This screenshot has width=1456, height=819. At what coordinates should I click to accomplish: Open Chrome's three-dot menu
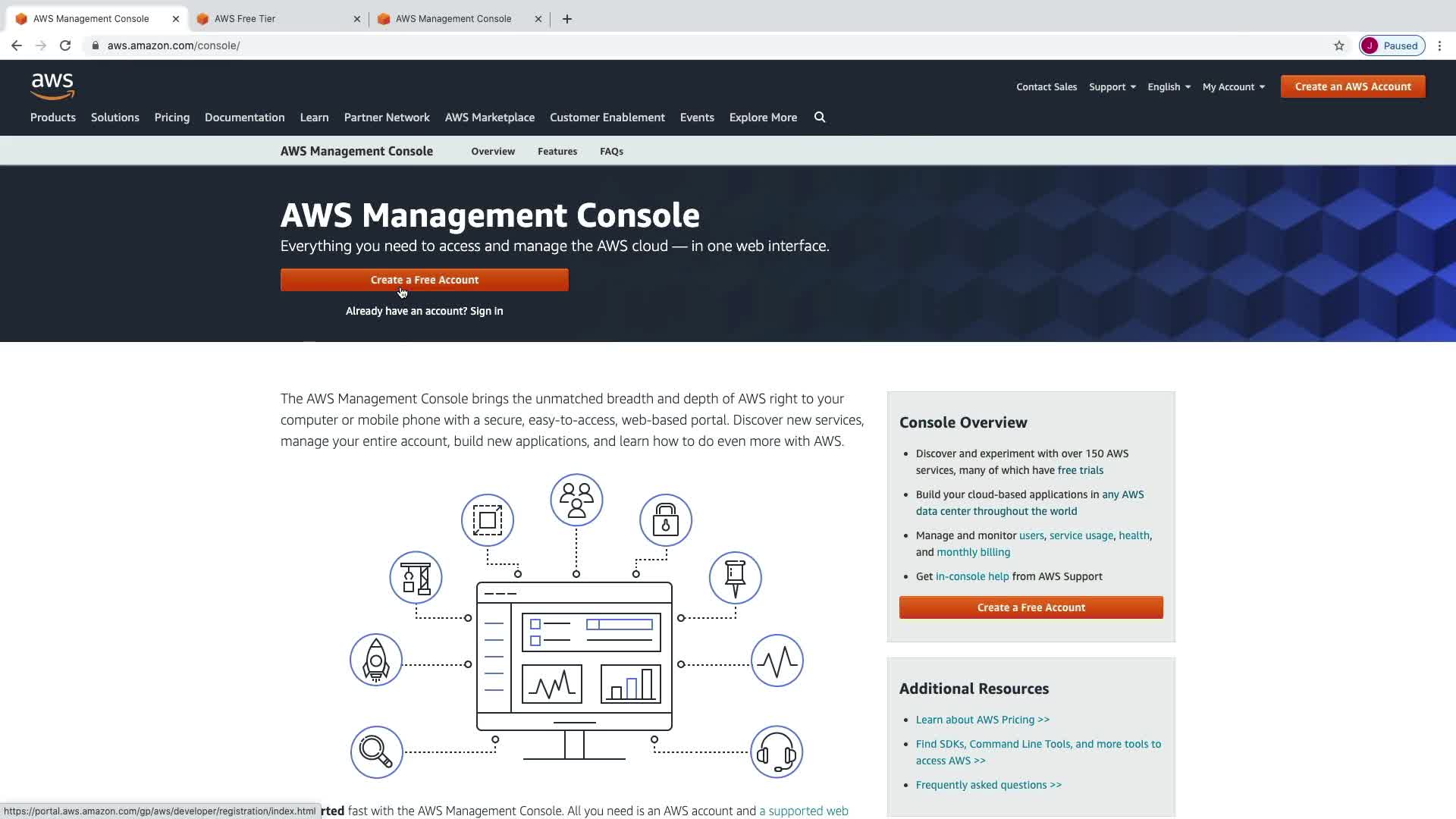1439,45
